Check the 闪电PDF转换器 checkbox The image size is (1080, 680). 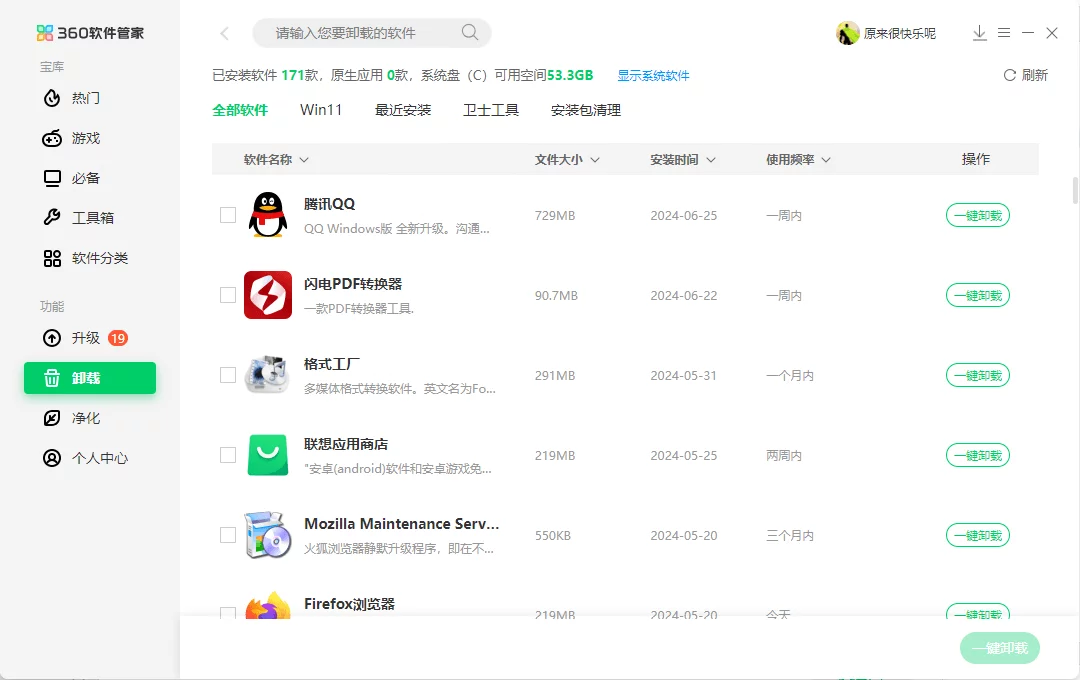[228, 295]
